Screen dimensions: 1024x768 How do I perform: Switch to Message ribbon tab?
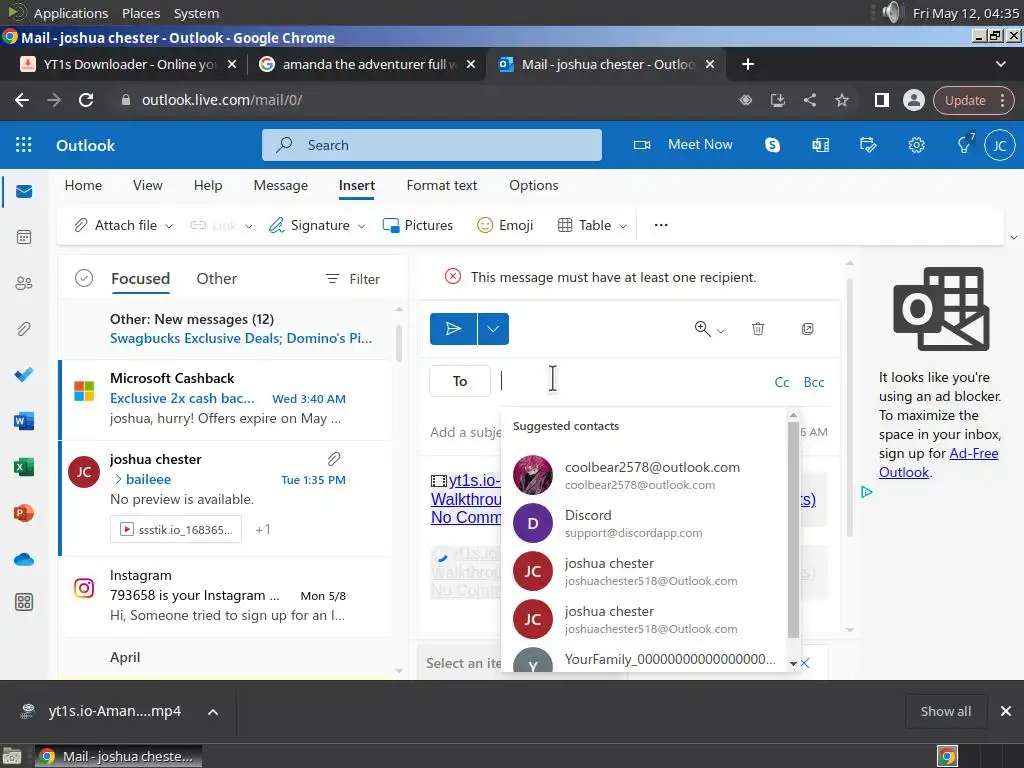click(281, 185)
